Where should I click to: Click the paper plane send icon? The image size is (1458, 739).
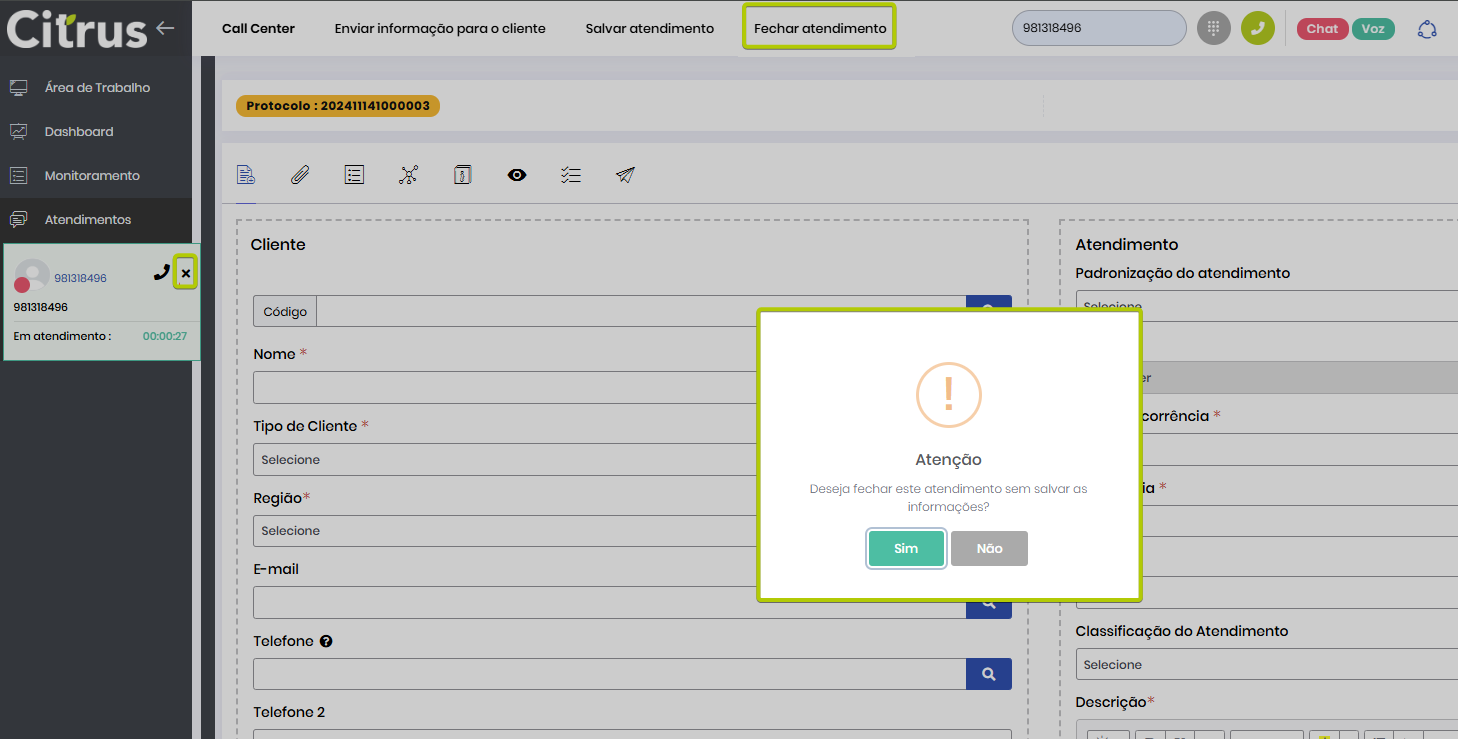pyautogui.click(x=625, y=175)
